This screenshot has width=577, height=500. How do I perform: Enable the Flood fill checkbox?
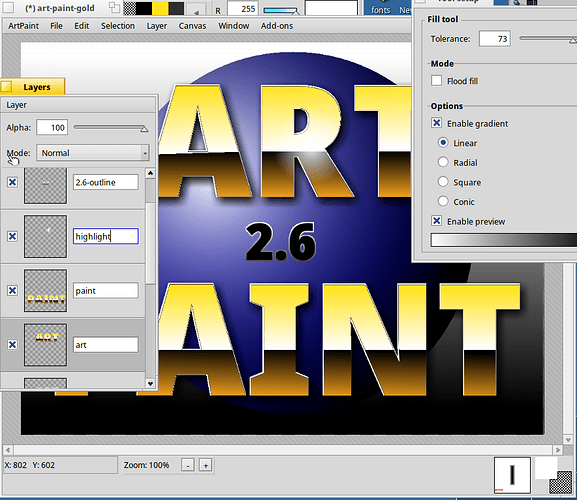[x=436, y=81]
